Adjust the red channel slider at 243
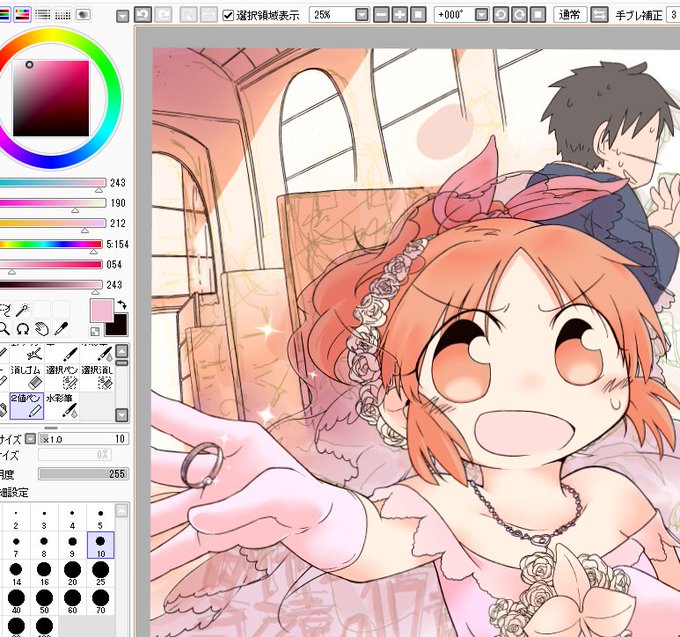Image resolution: width=680 pixels, height=637 pixels. (52, 183)
